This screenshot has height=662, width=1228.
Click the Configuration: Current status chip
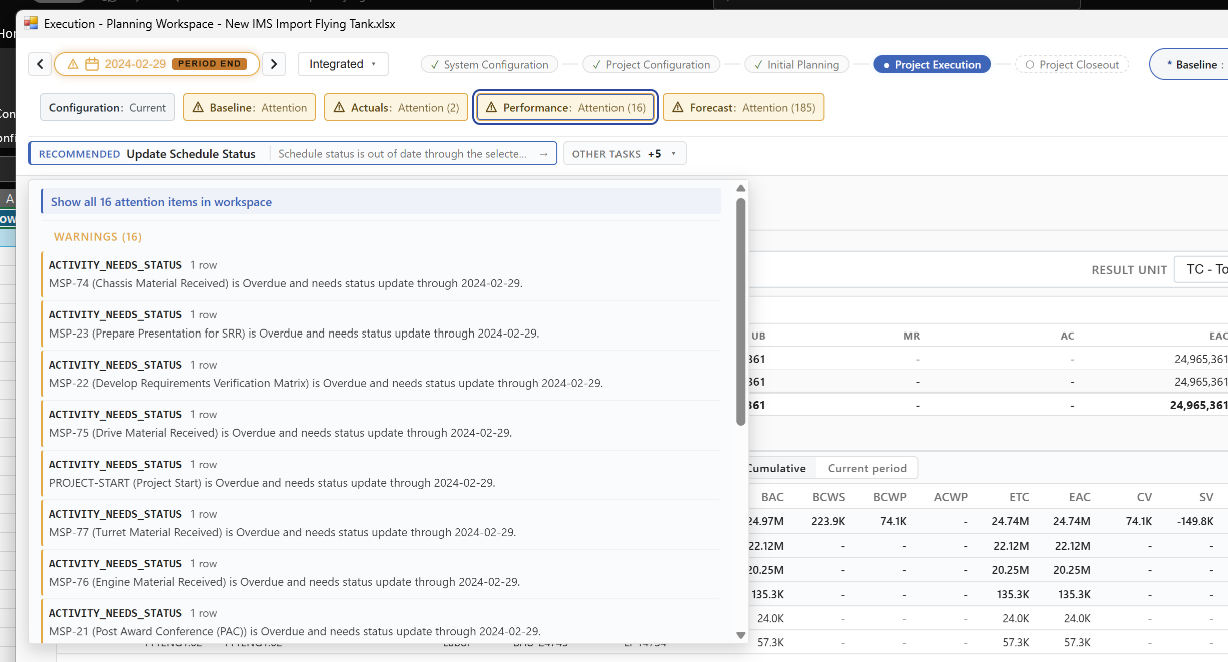click(108, 107)
